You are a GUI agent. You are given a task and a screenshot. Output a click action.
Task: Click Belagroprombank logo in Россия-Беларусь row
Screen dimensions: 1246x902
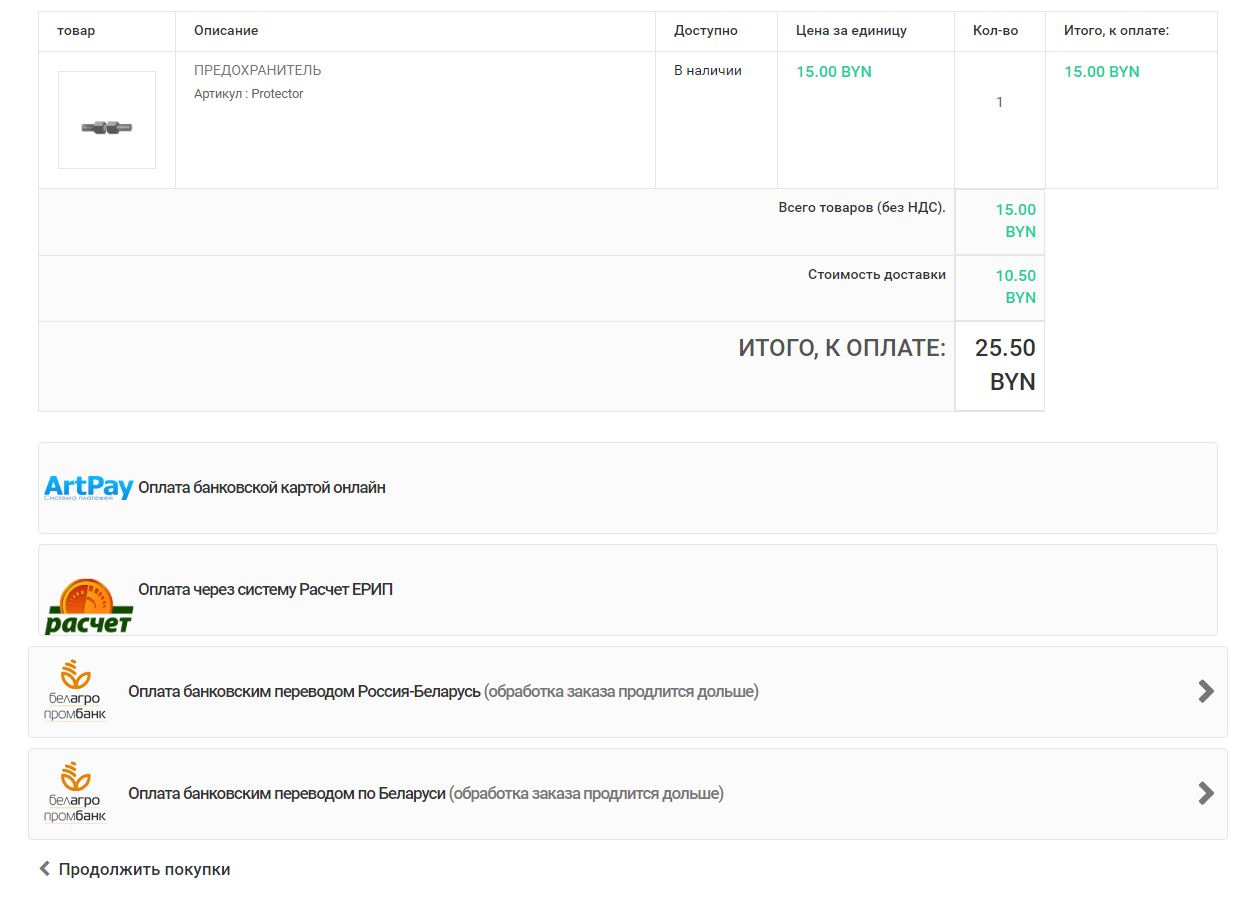75,691
